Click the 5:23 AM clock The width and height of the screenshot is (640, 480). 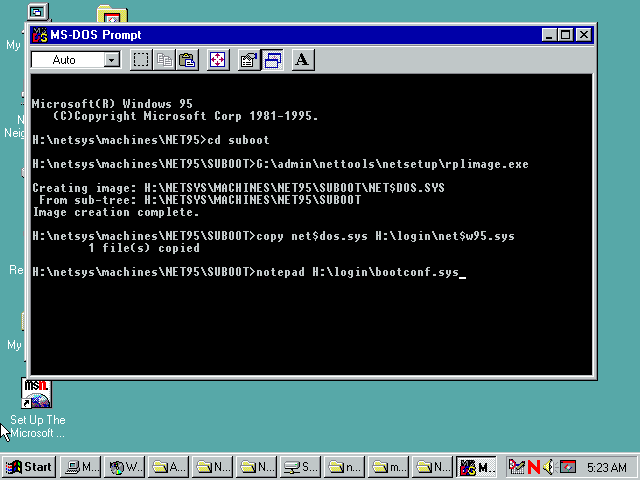coord(607,467)
